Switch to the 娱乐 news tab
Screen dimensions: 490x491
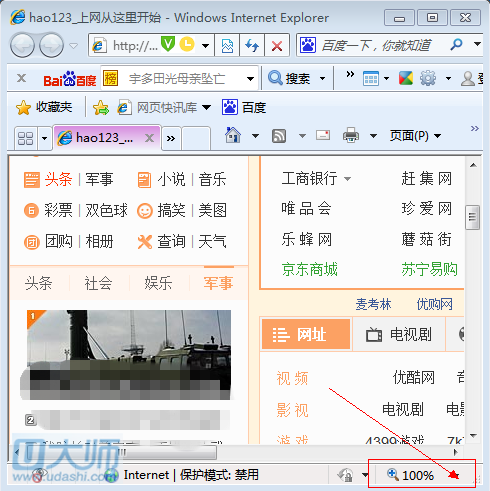(x=158, y=283)
